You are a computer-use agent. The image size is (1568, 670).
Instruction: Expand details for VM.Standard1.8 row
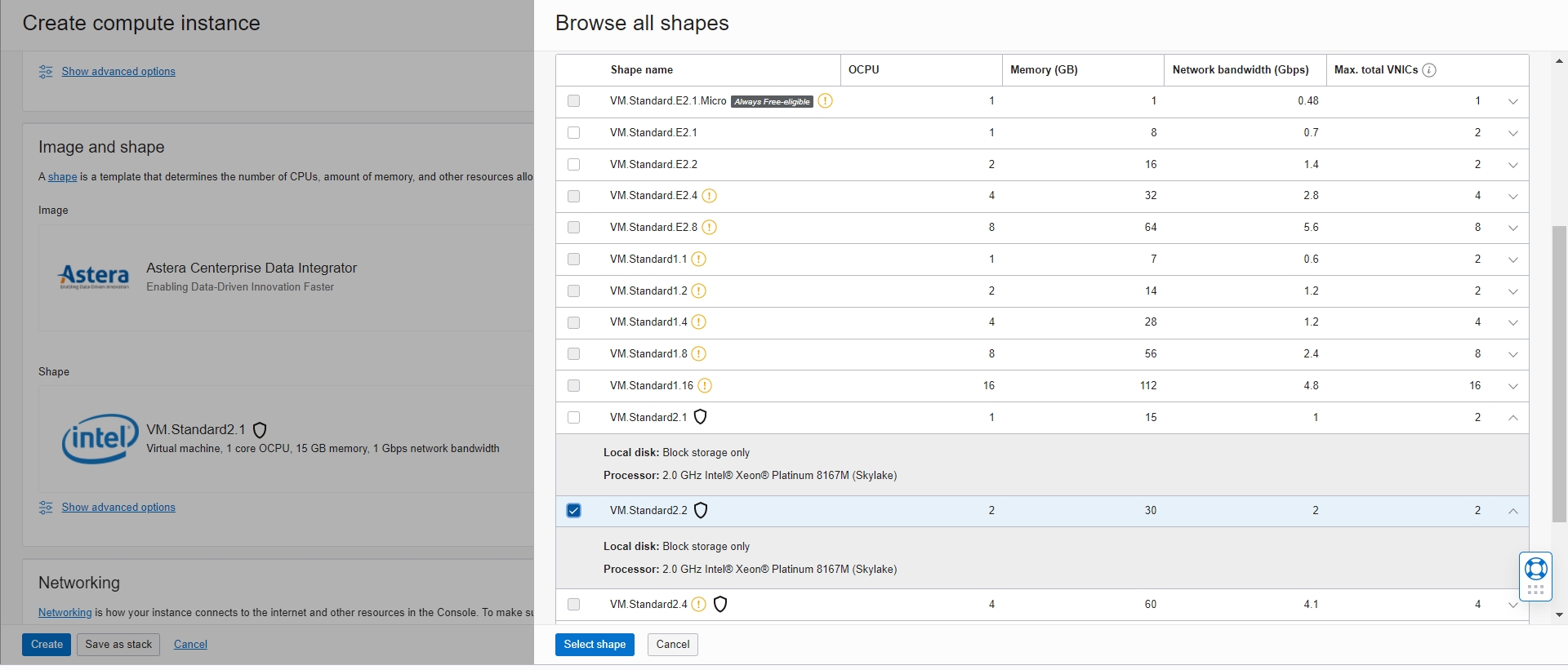click(1512, 354)
